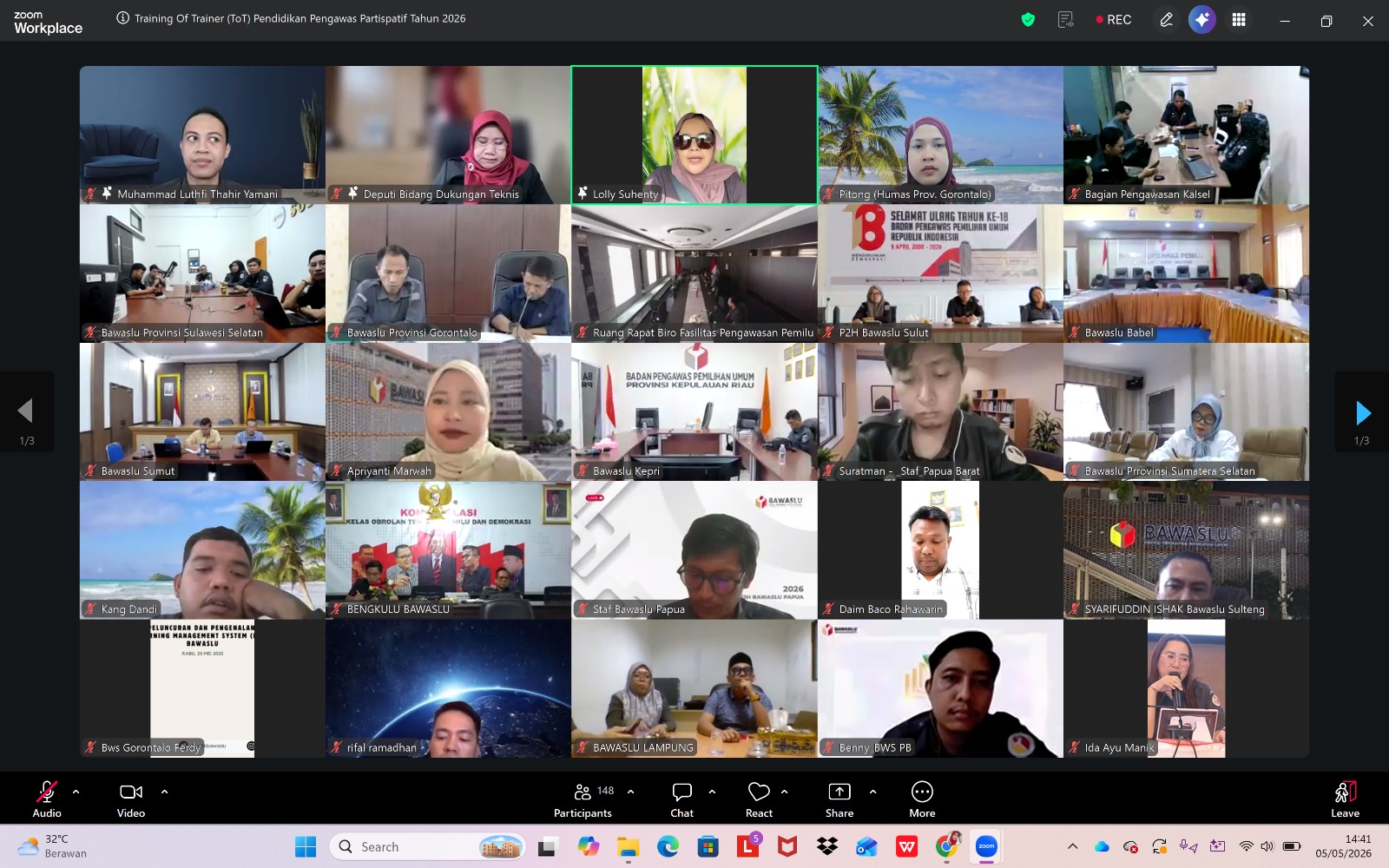Open Outlook from the taskbar
Screen dimensions: 1389x868
(x=866, y=846)
